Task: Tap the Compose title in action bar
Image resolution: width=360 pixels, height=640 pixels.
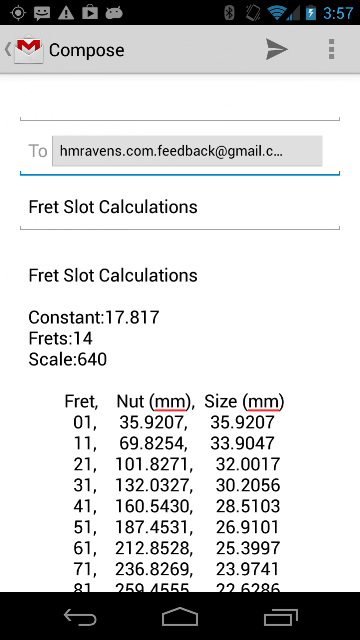Action: tap(87, 50)
